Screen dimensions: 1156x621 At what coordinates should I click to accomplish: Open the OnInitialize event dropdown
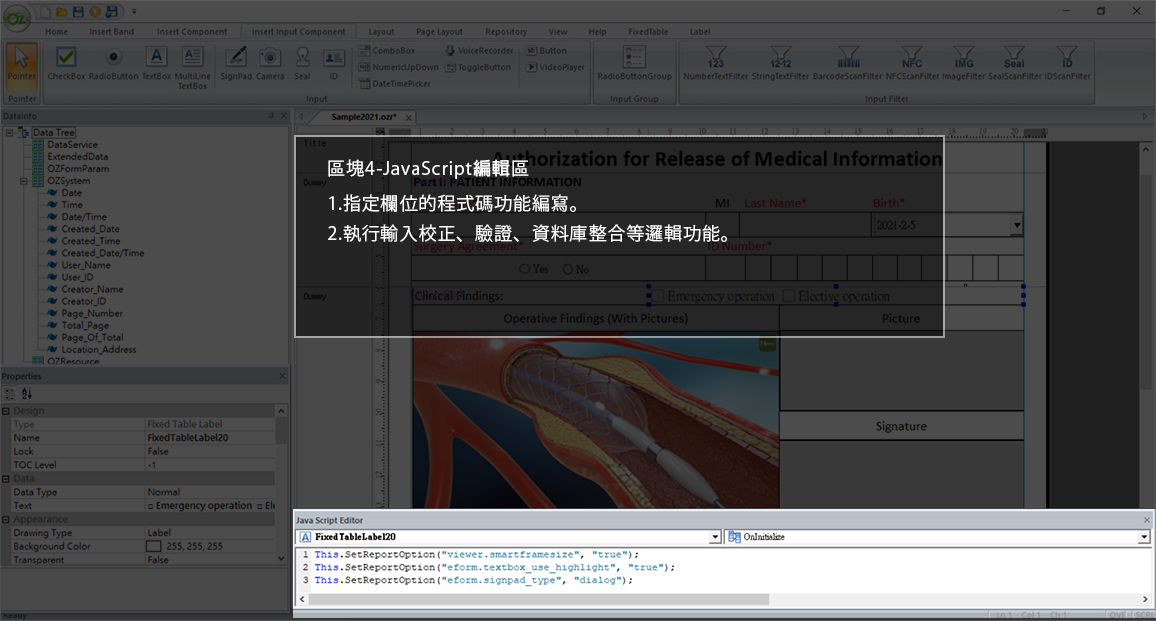(1142, 536)
